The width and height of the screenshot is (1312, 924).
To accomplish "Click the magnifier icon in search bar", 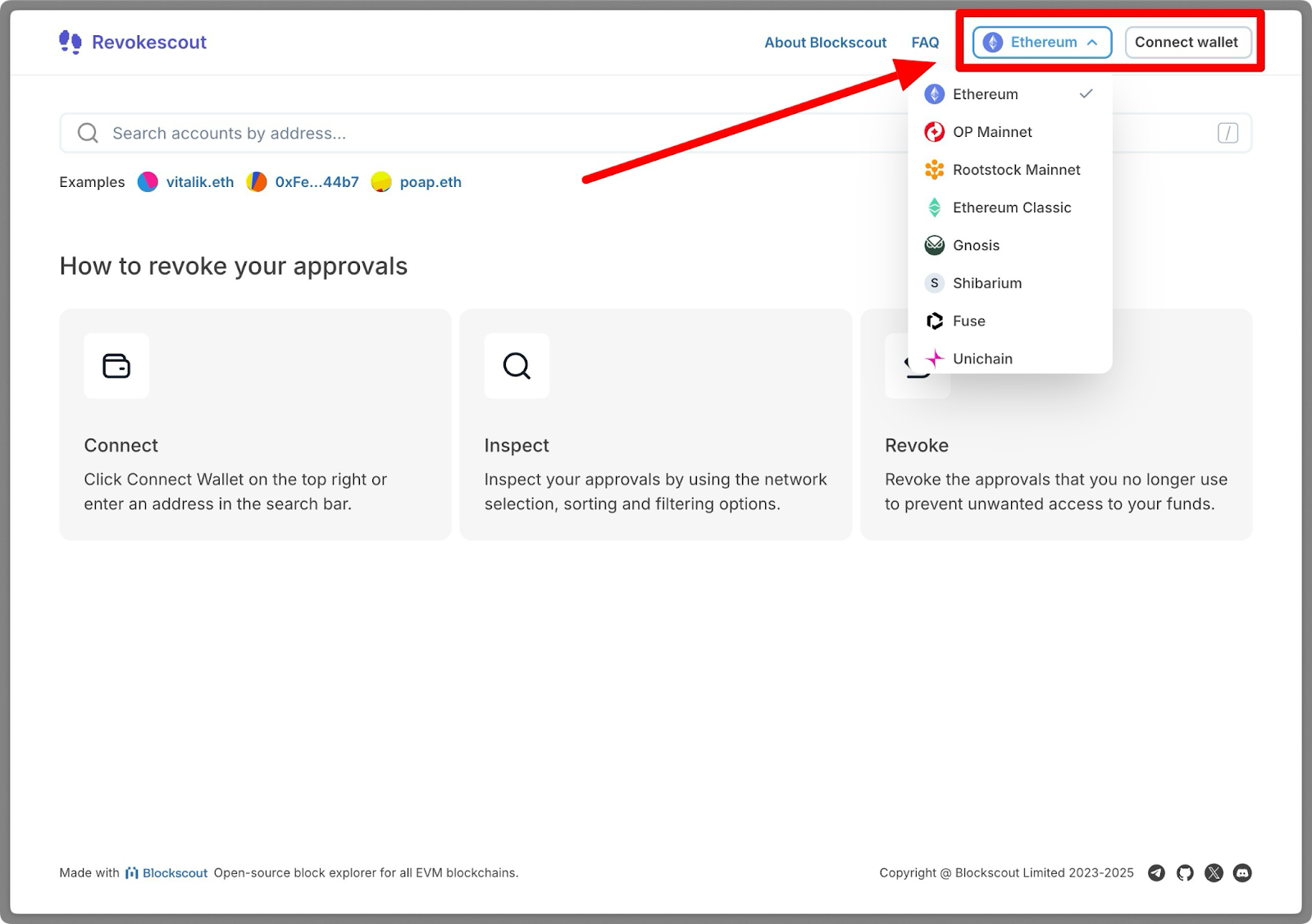I will (x=88, y=133).
